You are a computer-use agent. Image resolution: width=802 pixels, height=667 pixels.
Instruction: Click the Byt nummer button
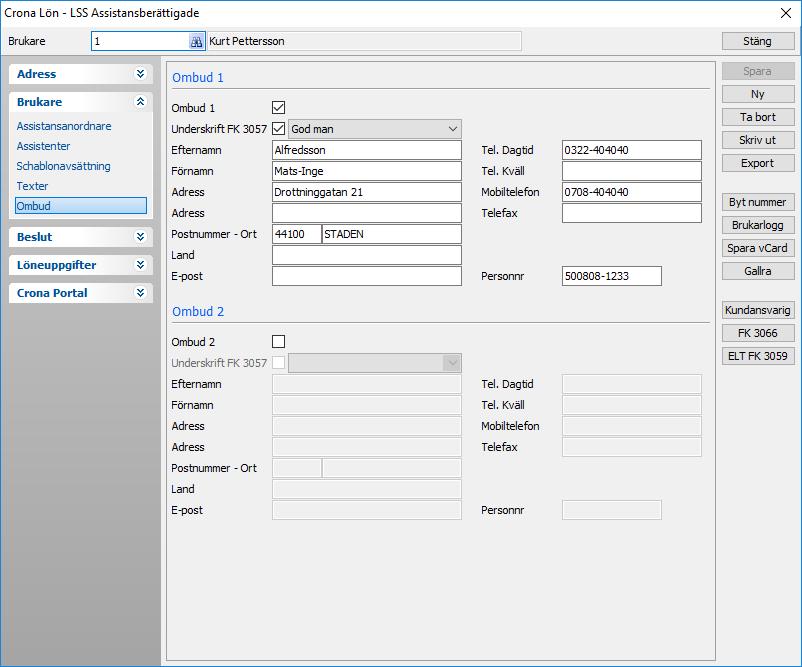(758, 202)
